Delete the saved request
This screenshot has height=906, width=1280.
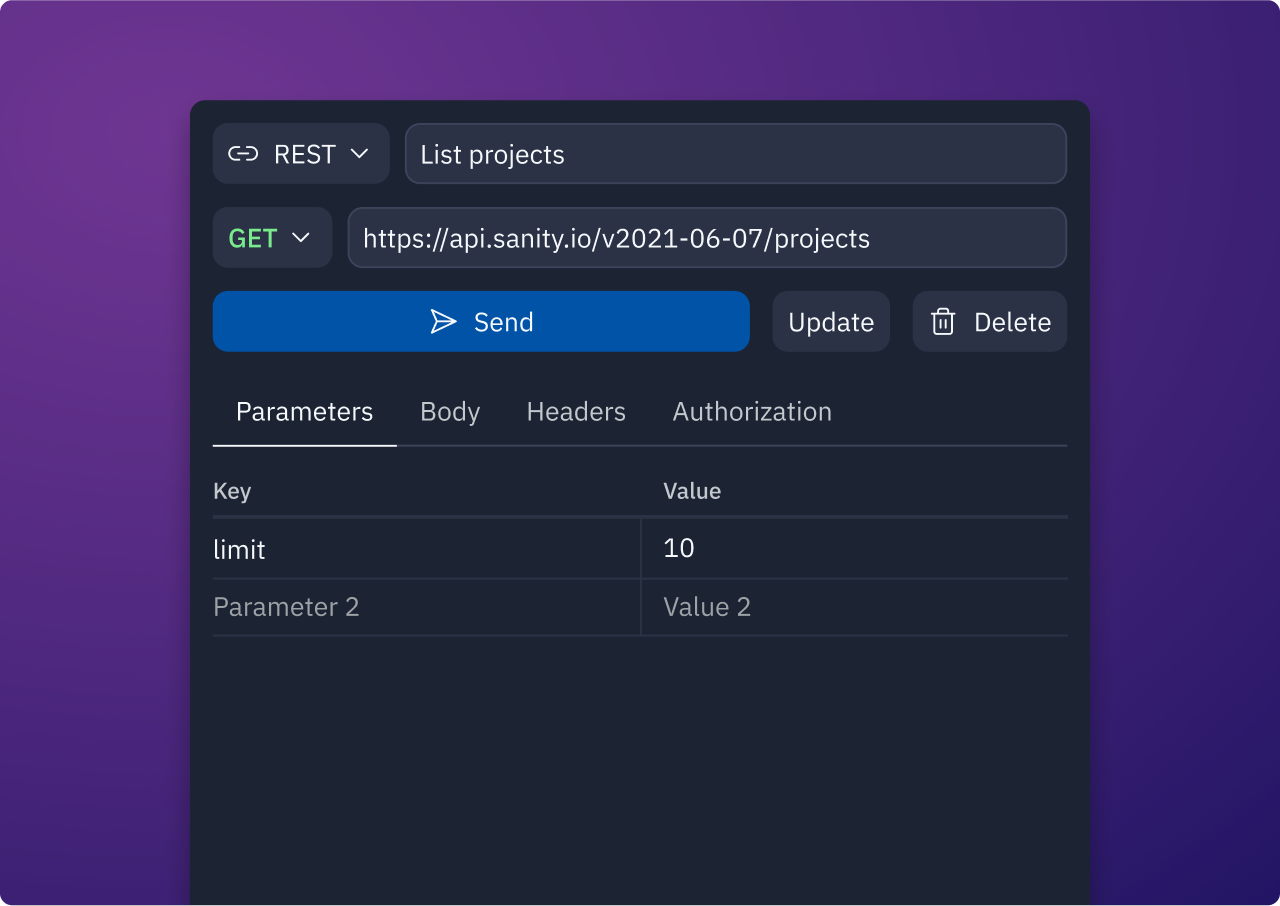(990, 321)
